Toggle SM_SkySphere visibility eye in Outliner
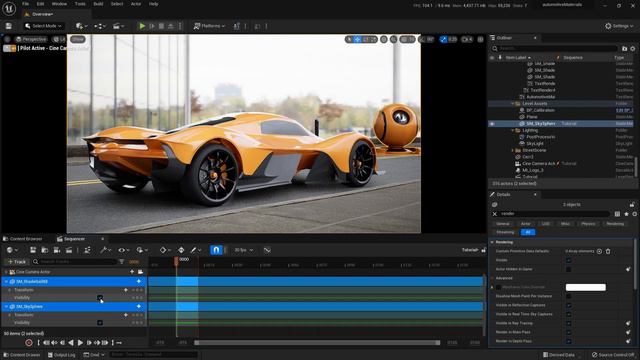 (492, 124)
